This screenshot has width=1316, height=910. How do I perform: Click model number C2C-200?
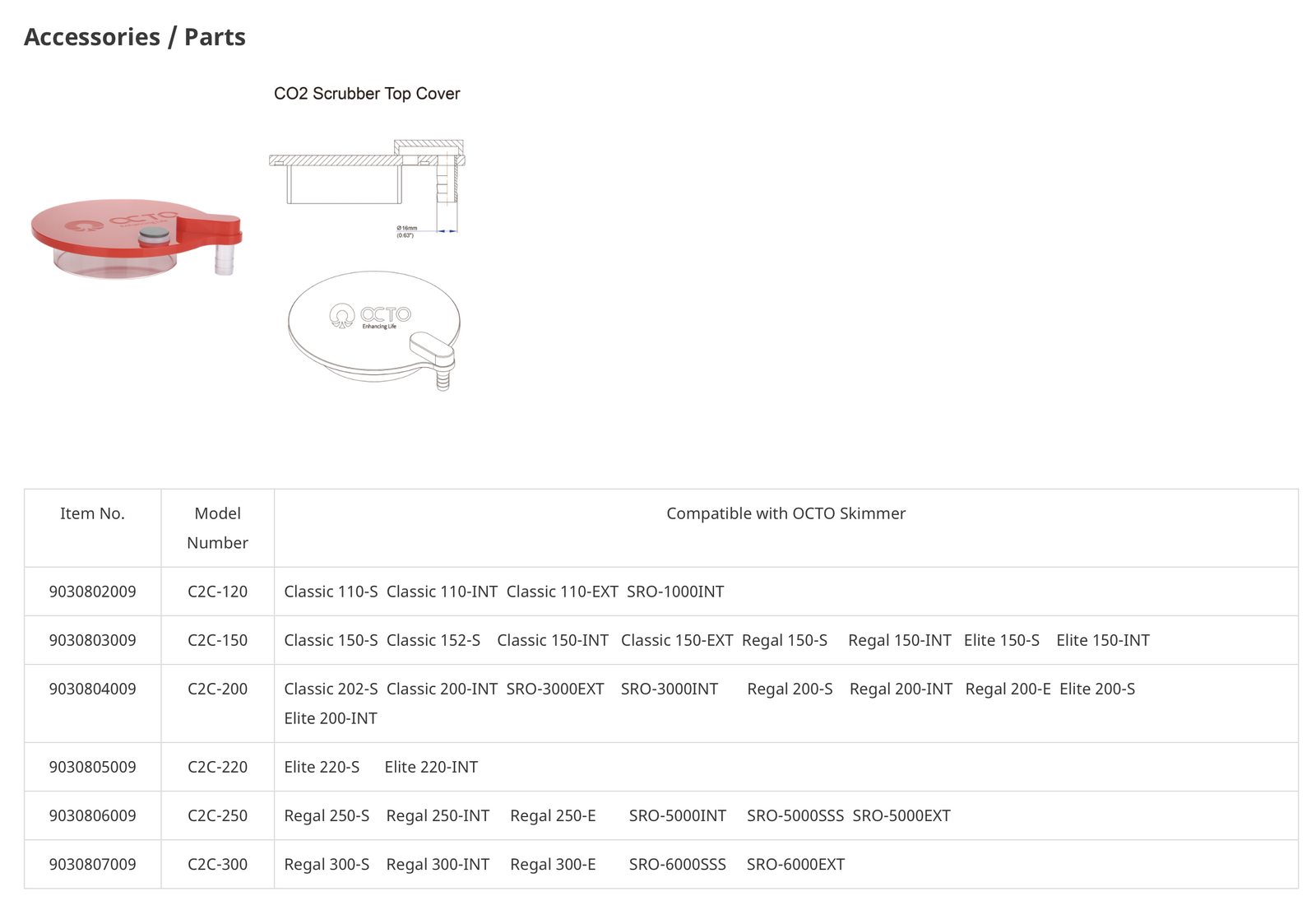click(x=217, y=689)
